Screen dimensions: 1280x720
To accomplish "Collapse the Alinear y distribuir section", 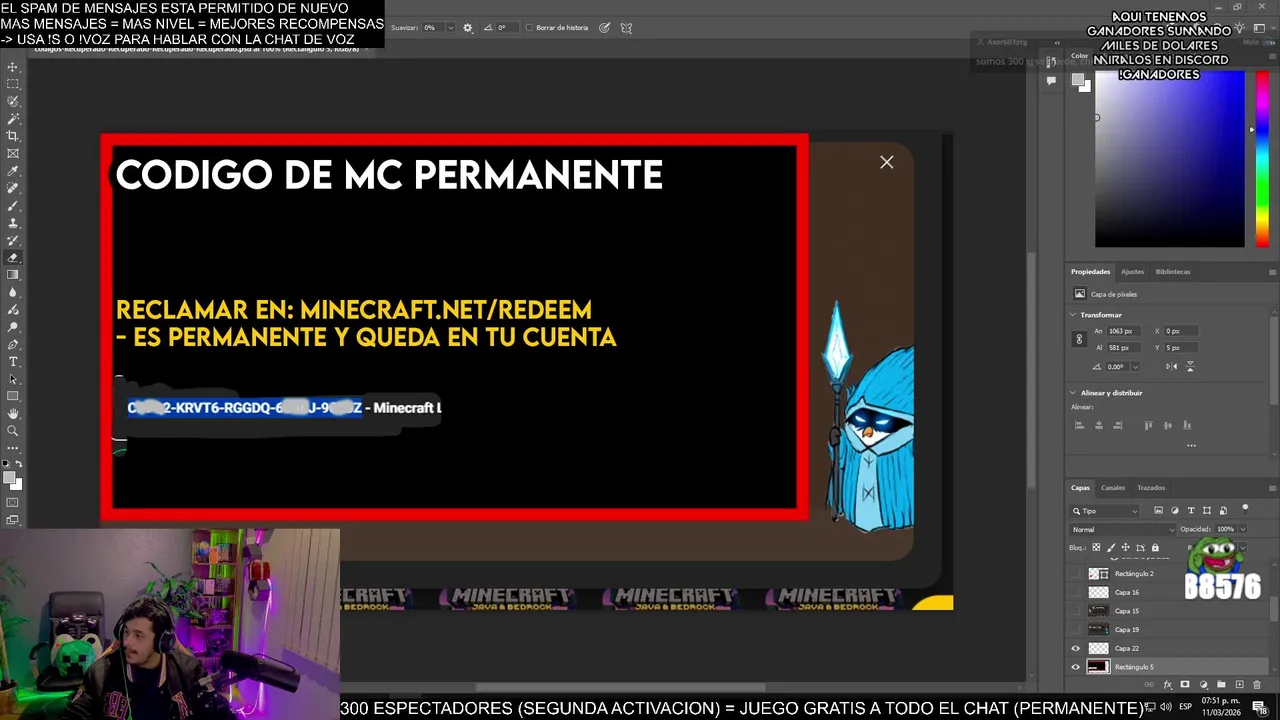I will pyautogui.click(x=1073, y=393).
